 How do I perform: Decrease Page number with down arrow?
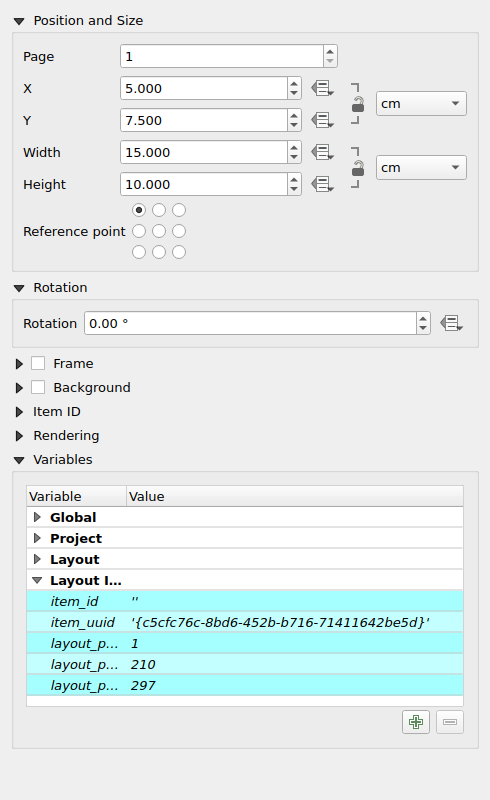pos(330,61)
